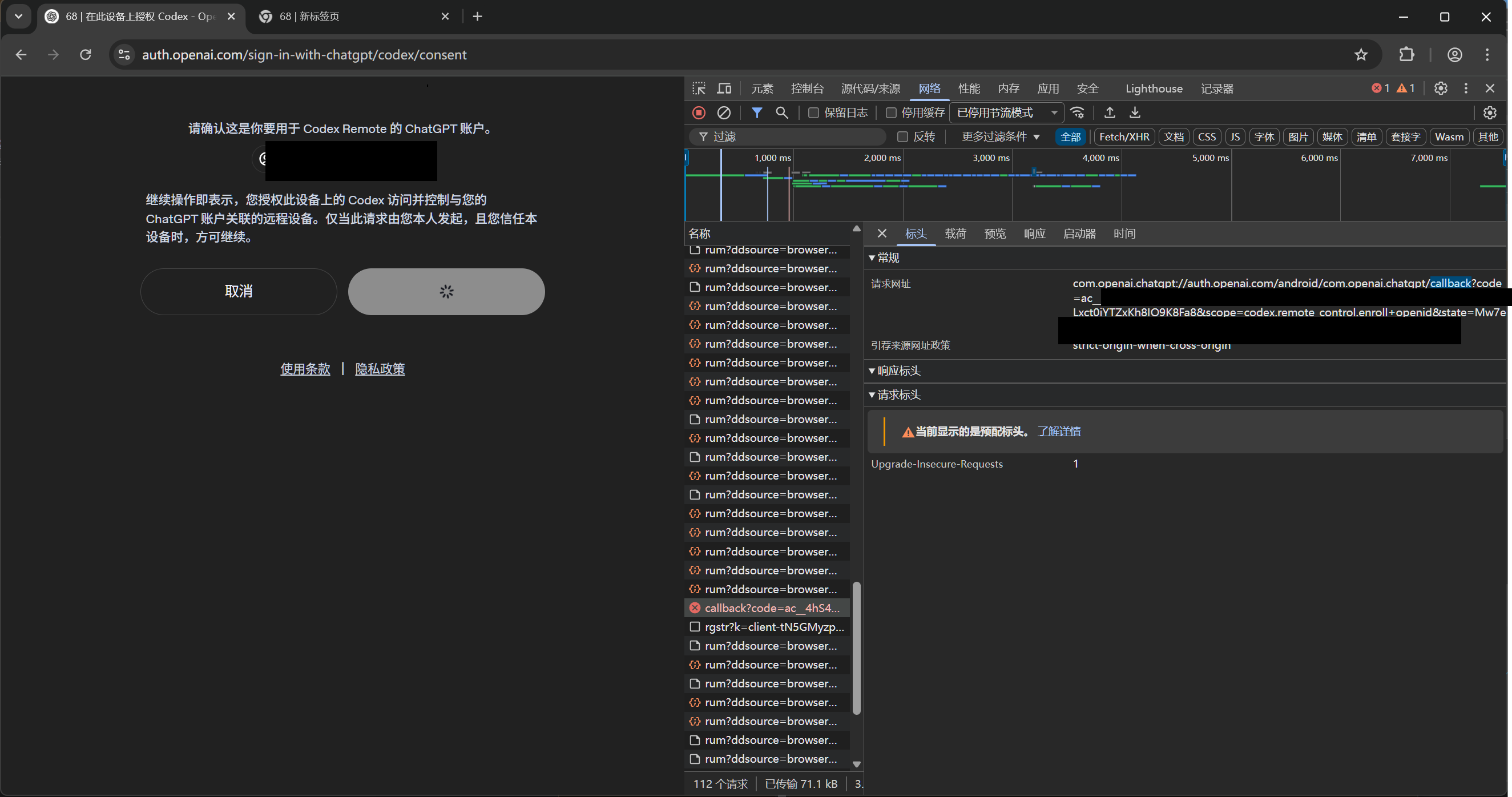Import HAR file with upload icon
Screen dimensions: 1512x797
(1110, 112)
